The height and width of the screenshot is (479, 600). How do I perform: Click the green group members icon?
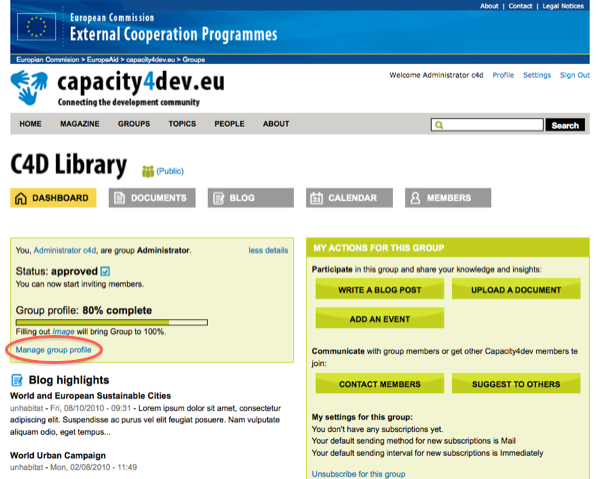pyautogui.click(x=148, y=171)
